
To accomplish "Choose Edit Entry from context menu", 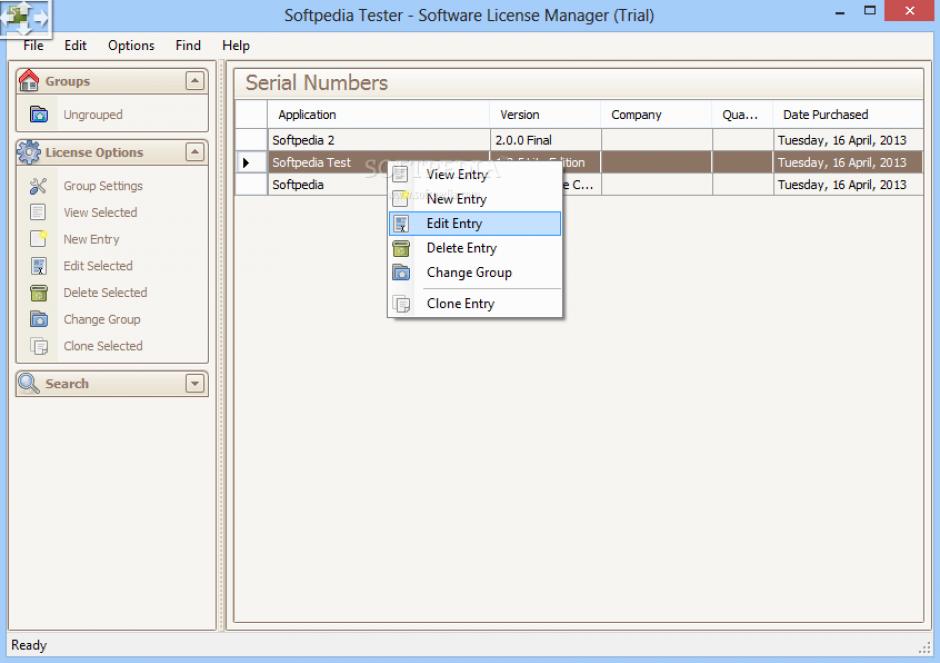I will click(475, 224).
